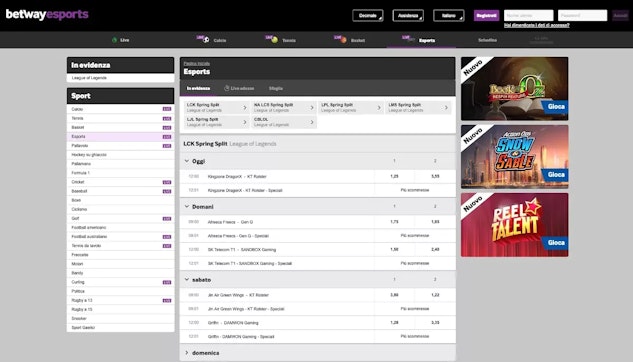Click Più scommesse for Griffin - DAMWON Speciali
The height and width of the screenshot is (362, 633).
(x=415, y=336)
